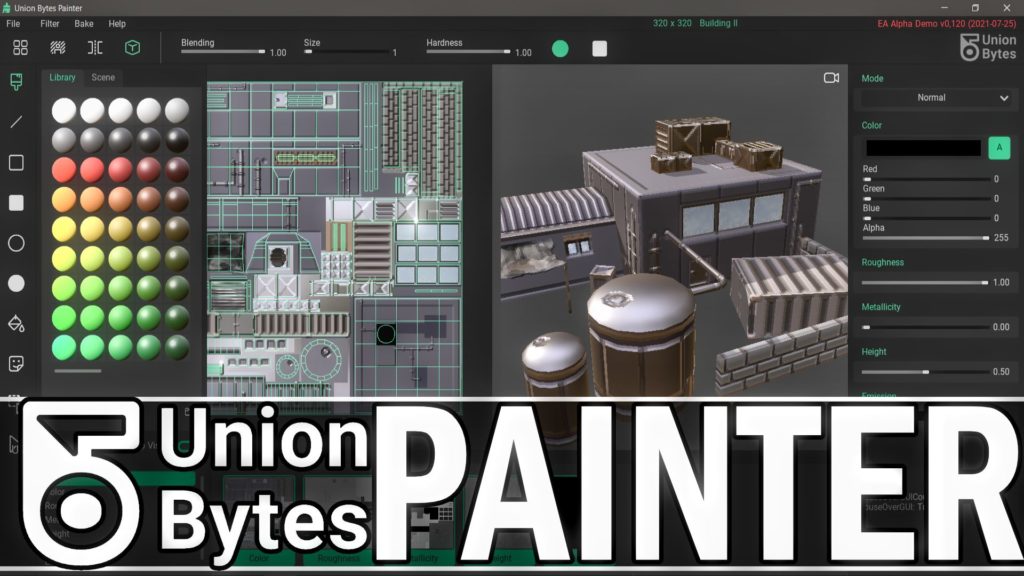Click the green A button beside color

point(999,148)
